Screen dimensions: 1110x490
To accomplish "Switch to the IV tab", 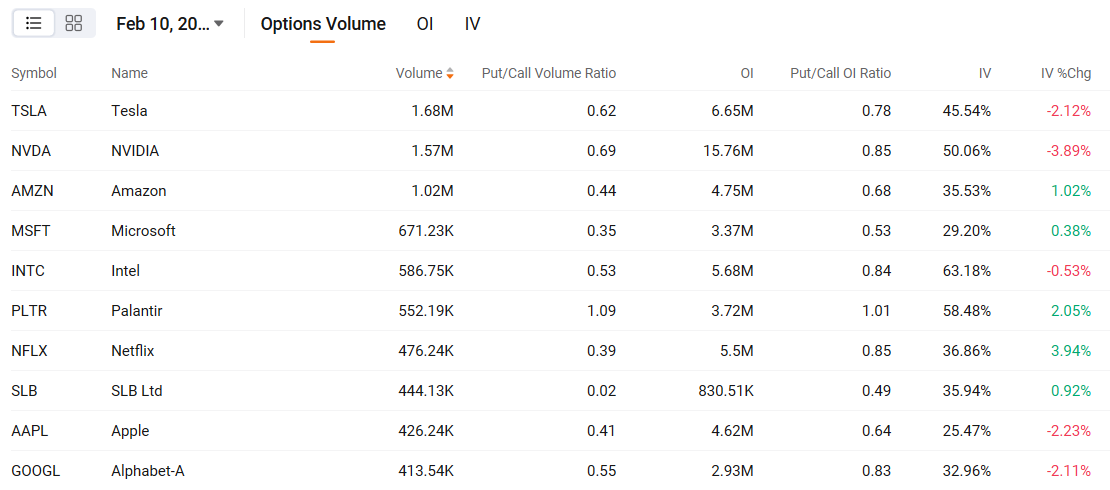I will tap(472, 24).
